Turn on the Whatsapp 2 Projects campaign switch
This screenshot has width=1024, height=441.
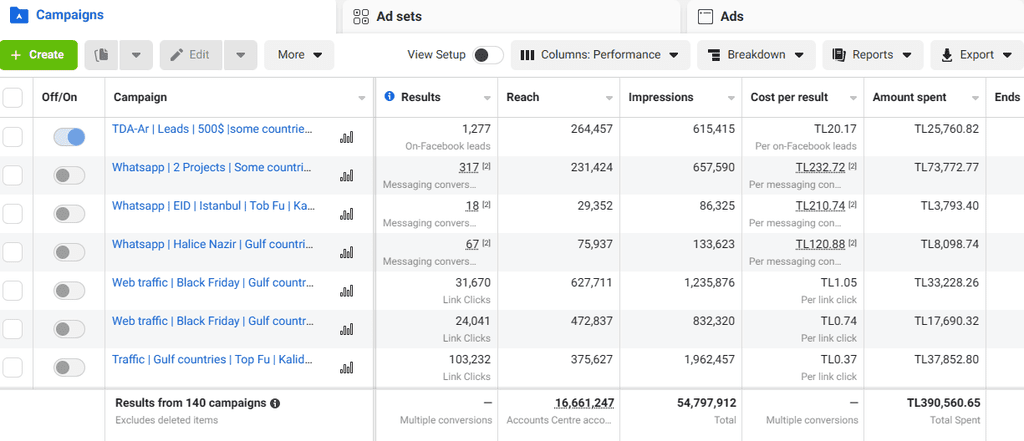click(69, 175)
